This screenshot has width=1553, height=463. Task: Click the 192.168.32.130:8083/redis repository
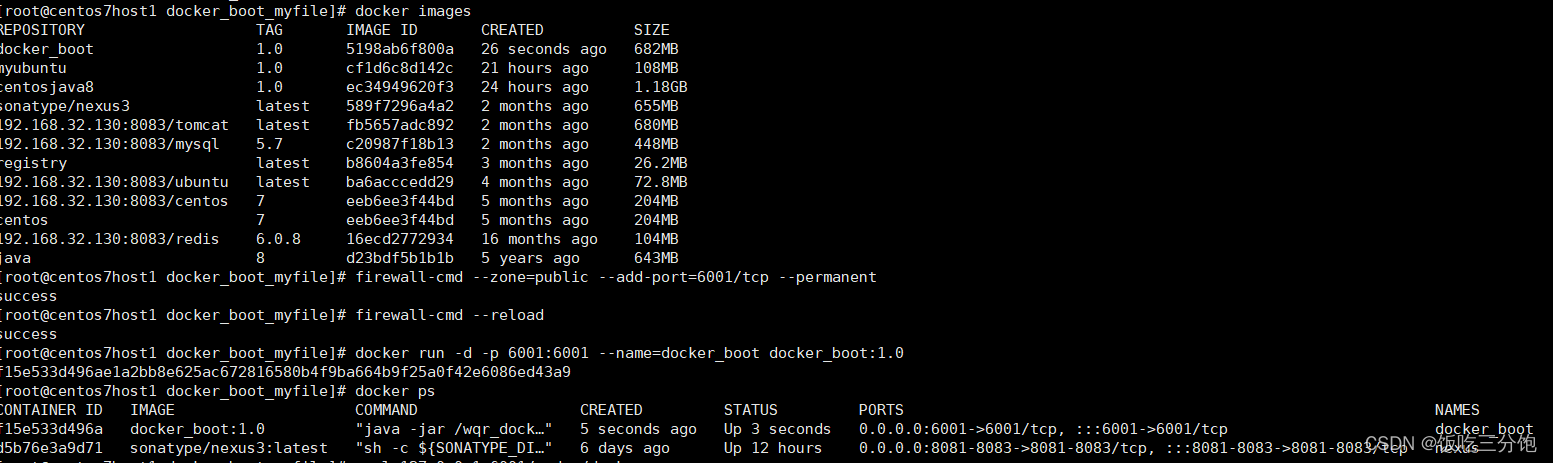tap(110, 239)
